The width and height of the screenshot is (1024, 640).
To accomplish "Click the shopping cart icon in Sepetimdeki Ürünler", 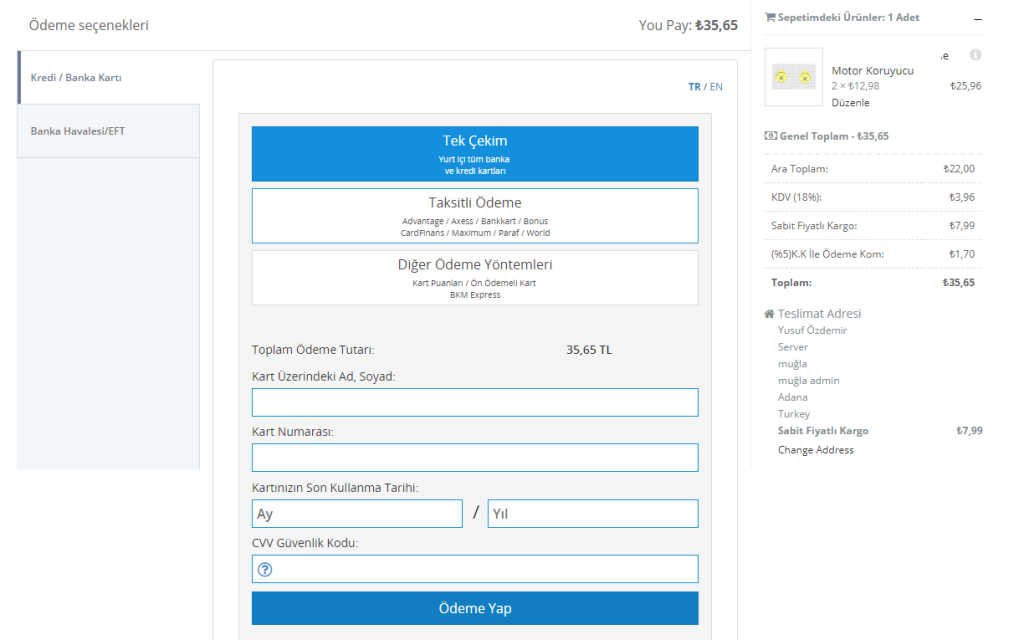I will click(x=770, y=18).
